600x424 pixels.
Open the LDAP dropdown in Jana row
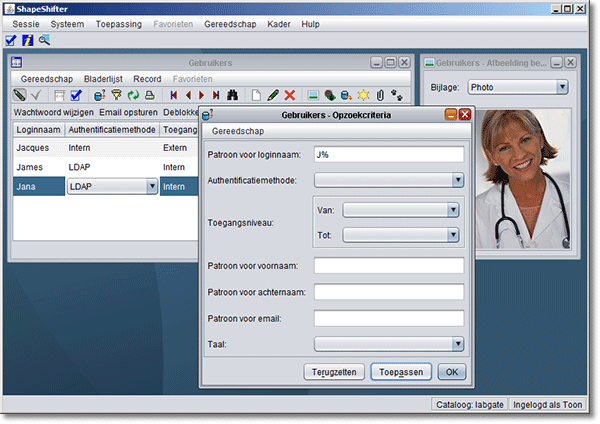(x=152, y=186)
